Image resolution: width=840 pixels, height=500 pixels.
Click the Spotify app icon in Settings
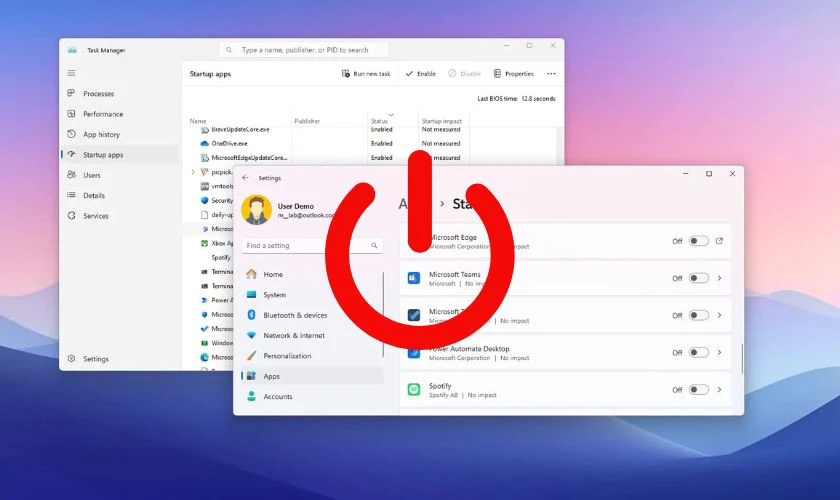click(414, 390)
